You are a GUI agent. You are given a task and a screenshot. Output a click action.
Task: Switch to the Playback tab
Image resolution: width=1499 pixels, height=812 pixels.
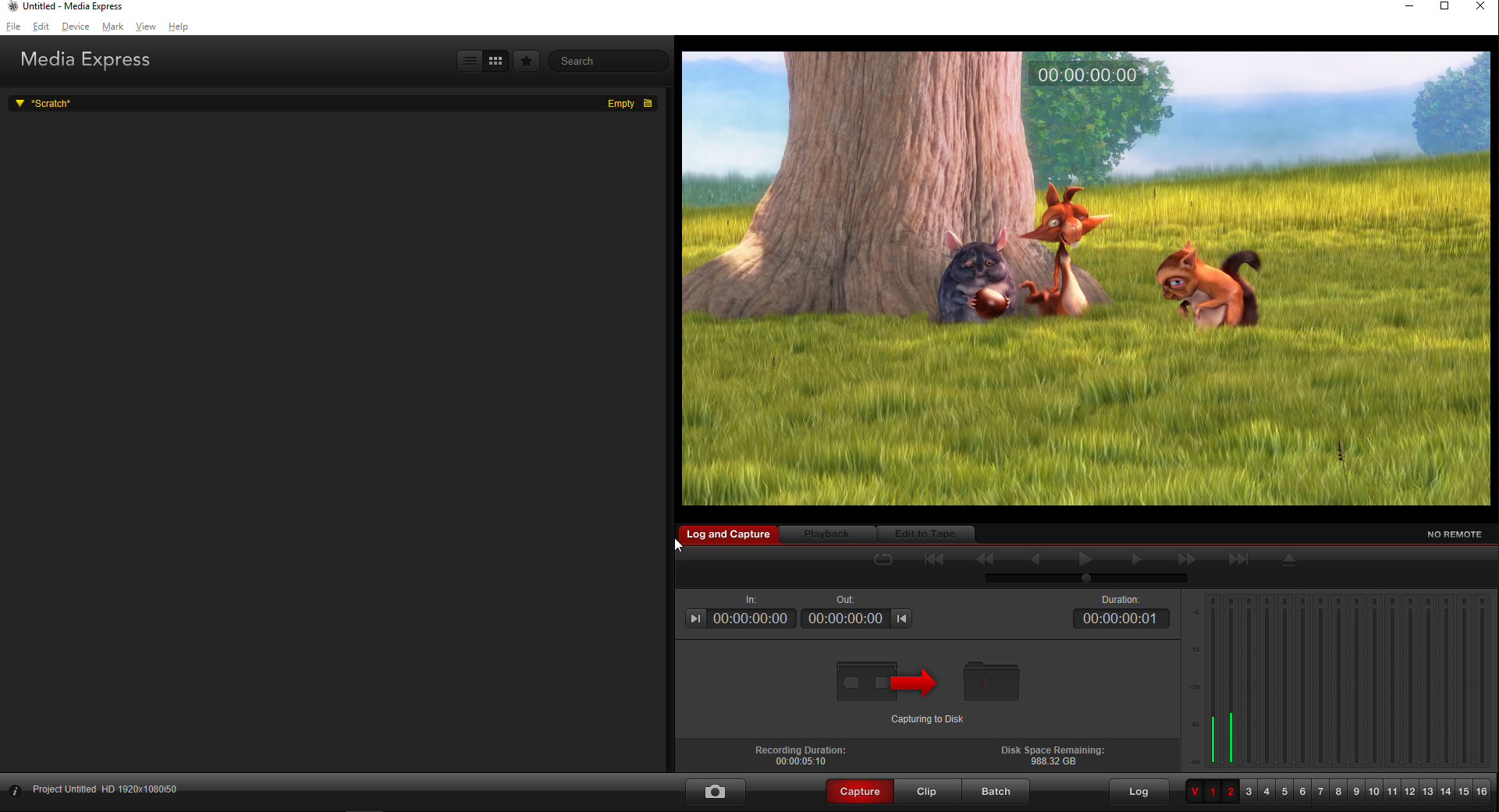[x=826, y=534]
